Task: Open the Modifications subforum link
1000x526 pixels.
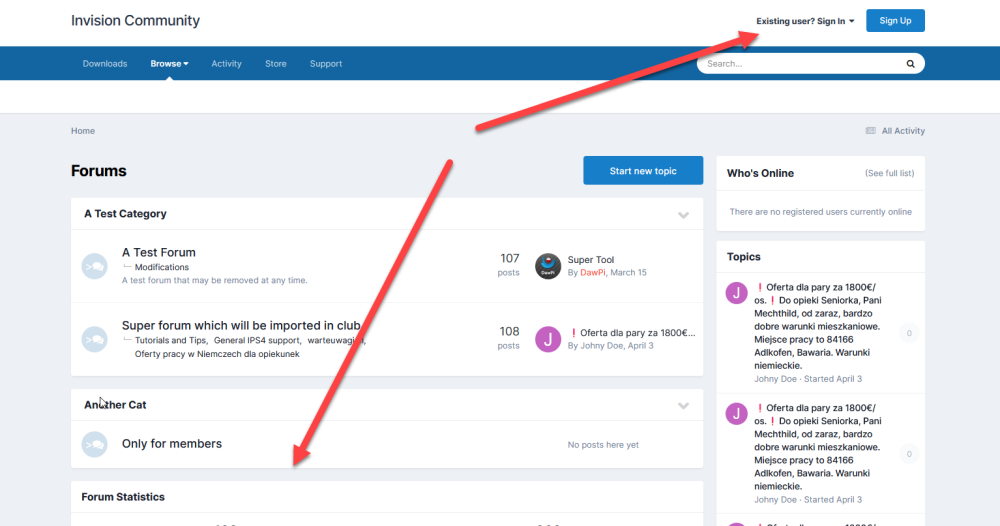Action: point(162,267)
